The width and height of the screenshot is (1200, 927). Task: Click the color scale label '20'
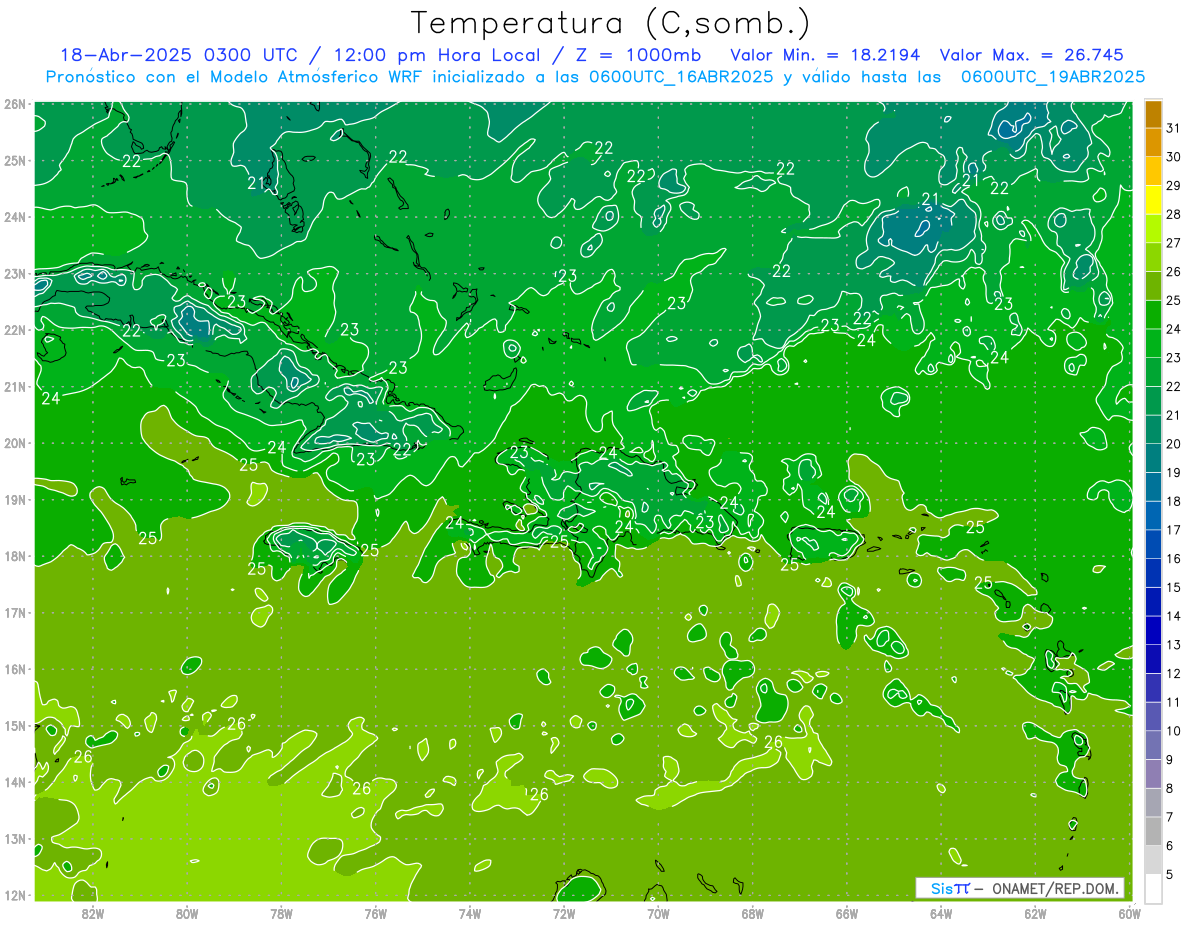(x=1173, y=444)
